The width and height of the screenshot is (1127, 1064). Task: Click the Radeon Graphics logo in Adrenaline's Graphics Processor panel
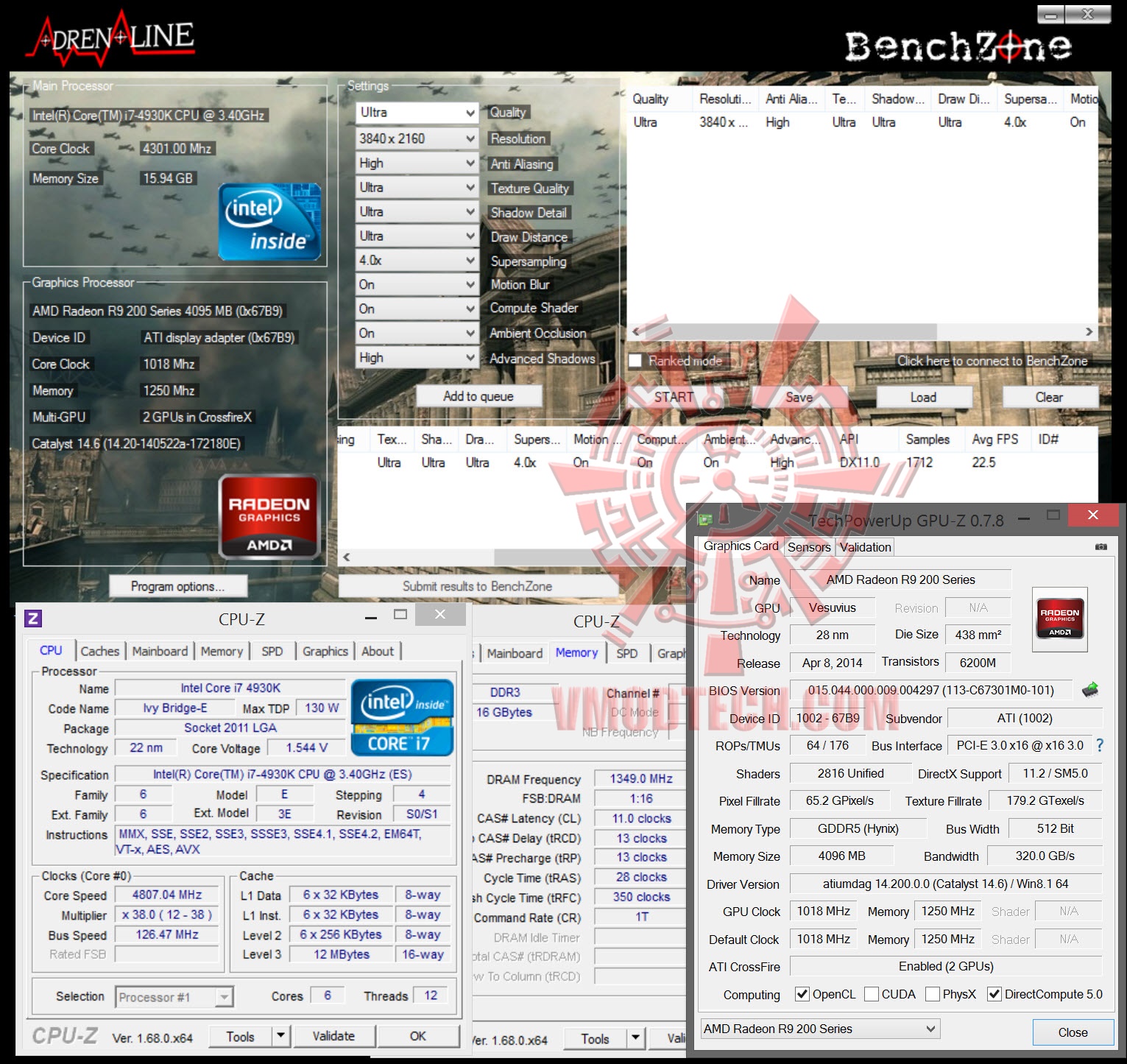pyautogui.click(x=269, y=517)
